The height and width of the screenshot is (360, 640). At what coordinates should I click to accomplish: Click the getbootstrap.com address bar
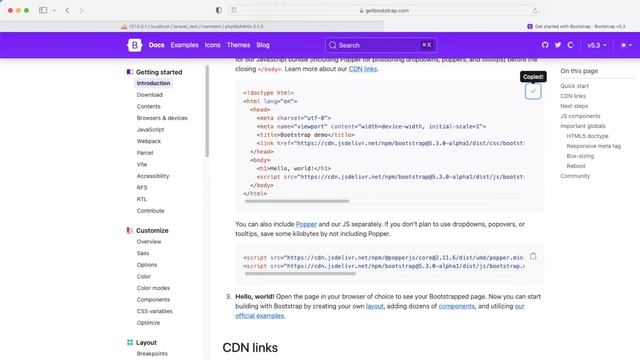point(384,11)
